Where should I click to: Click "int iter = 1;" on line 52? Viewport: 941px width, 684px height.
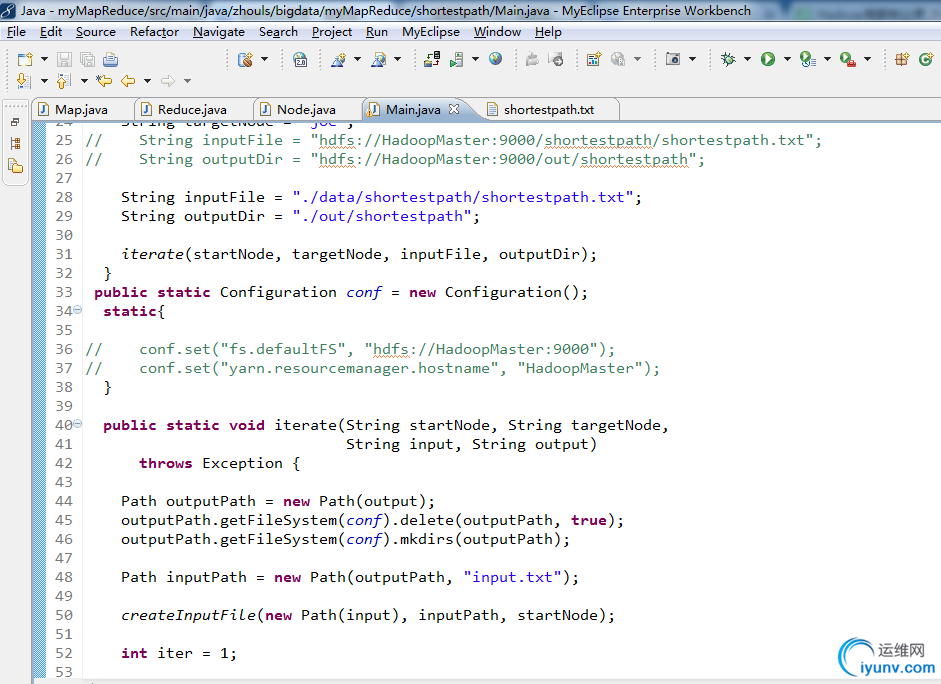pyautogui.click(x=178, y=653)
